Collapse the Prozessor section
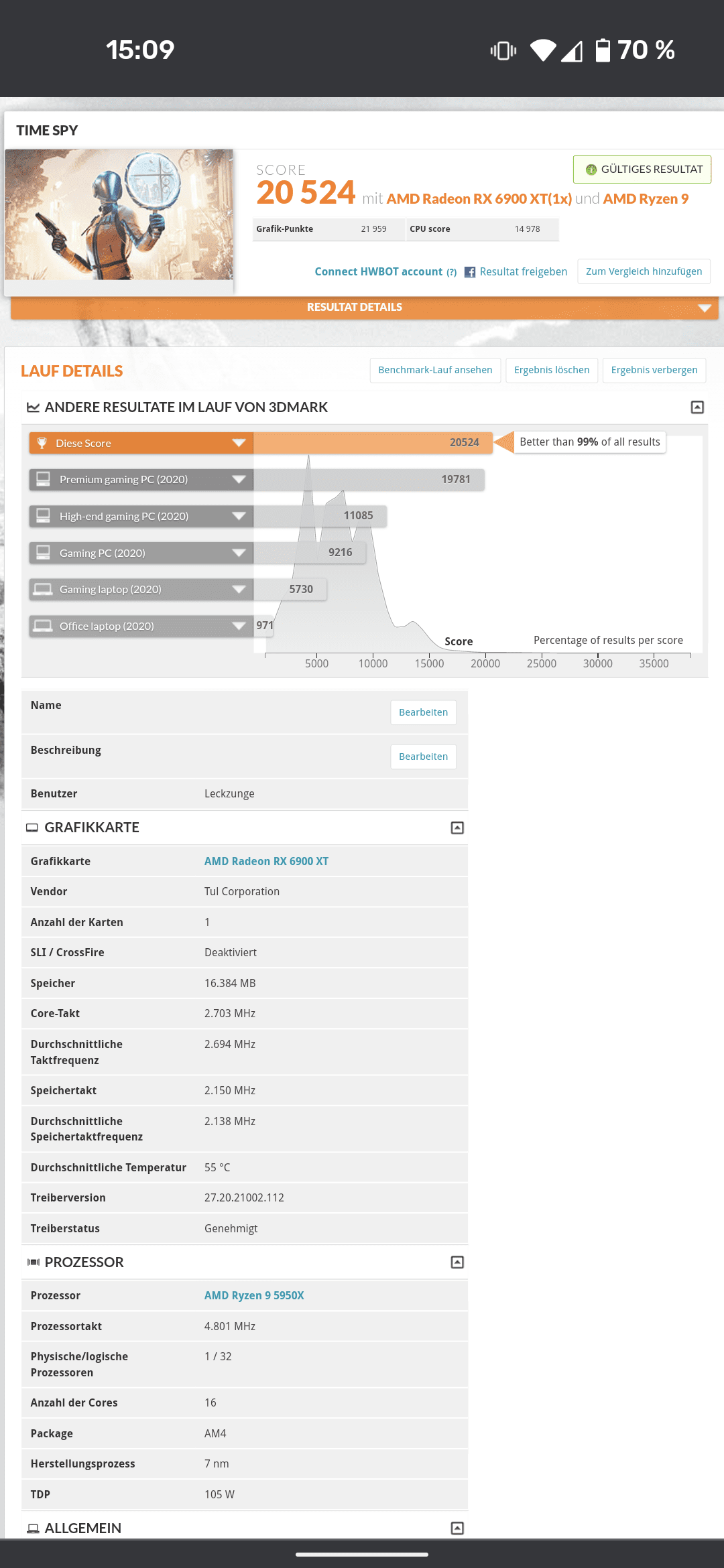Image resolution: width=724 pixels, height=1568 pixels. pyautogui.click(x=457, y=1262)
